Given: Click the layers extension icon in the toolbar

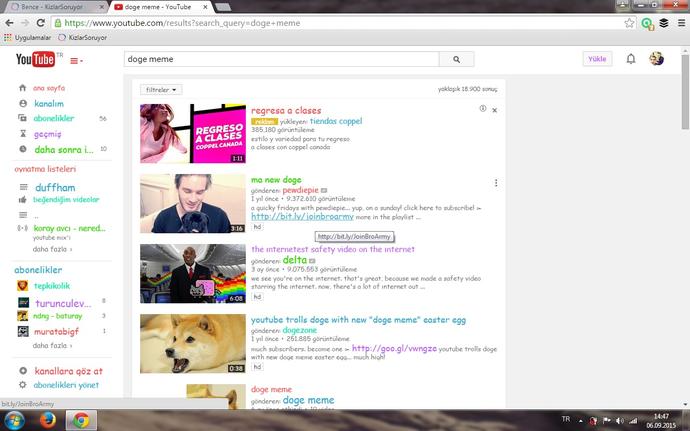Looking at the screenshot, I should [x=664, y=23].
